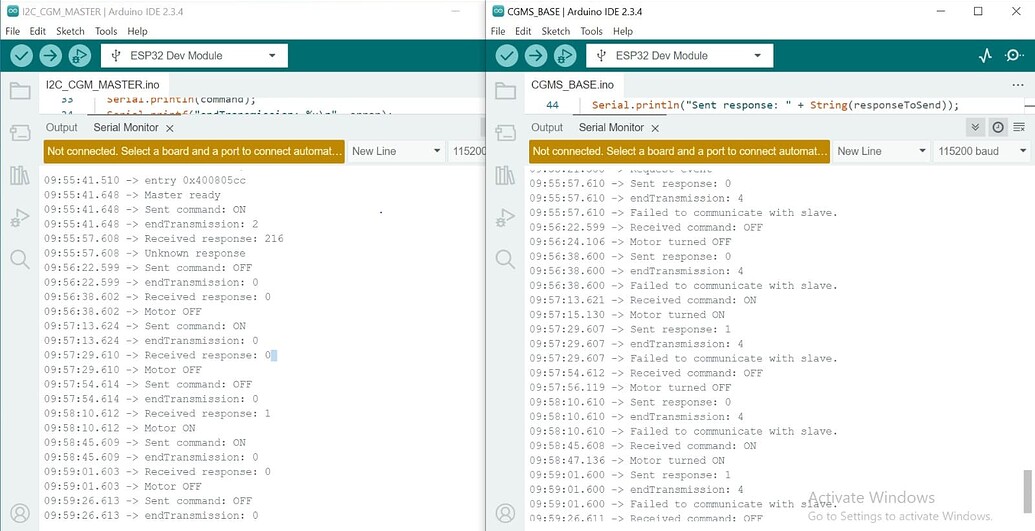Clear output in CGMS_BASE serial monitor
The width and height of the screenshot is (1035, 531).
tap(1019, 127)
